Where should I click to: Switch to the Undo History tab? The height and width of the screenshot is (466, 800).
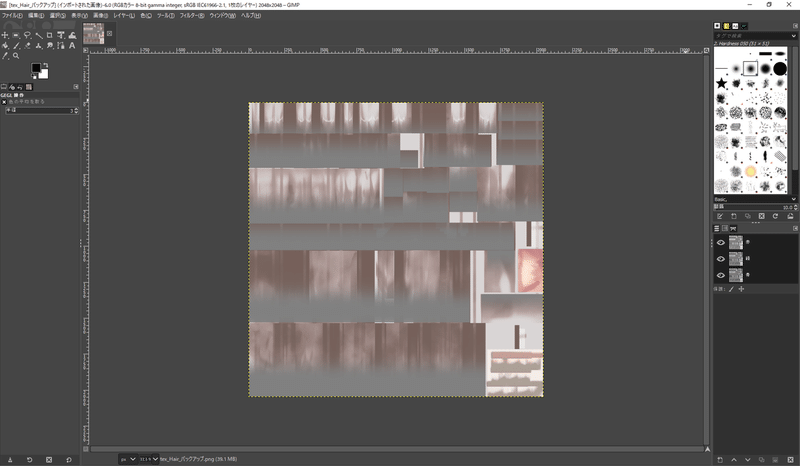point(20,87)
